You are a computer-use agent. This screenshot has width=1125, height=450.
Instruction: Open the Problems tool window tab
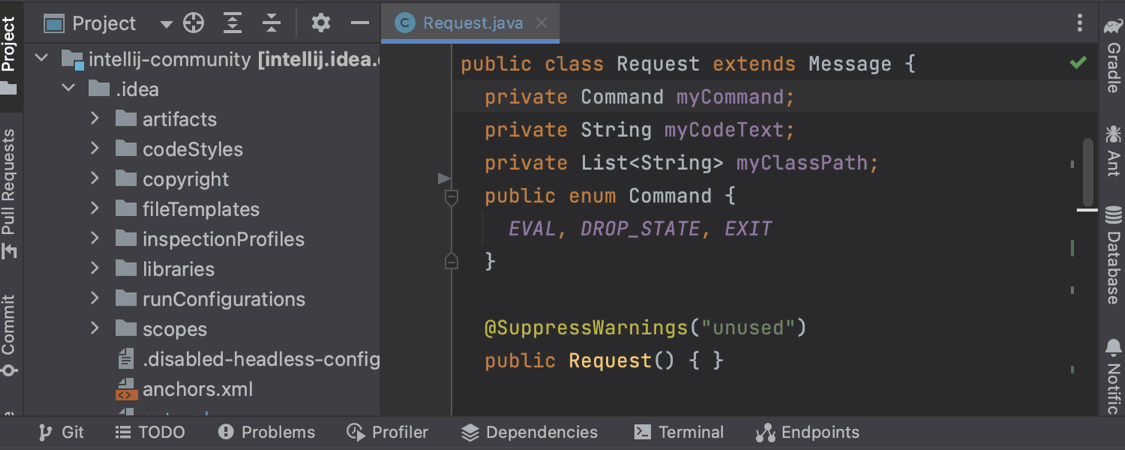(266, 432)
